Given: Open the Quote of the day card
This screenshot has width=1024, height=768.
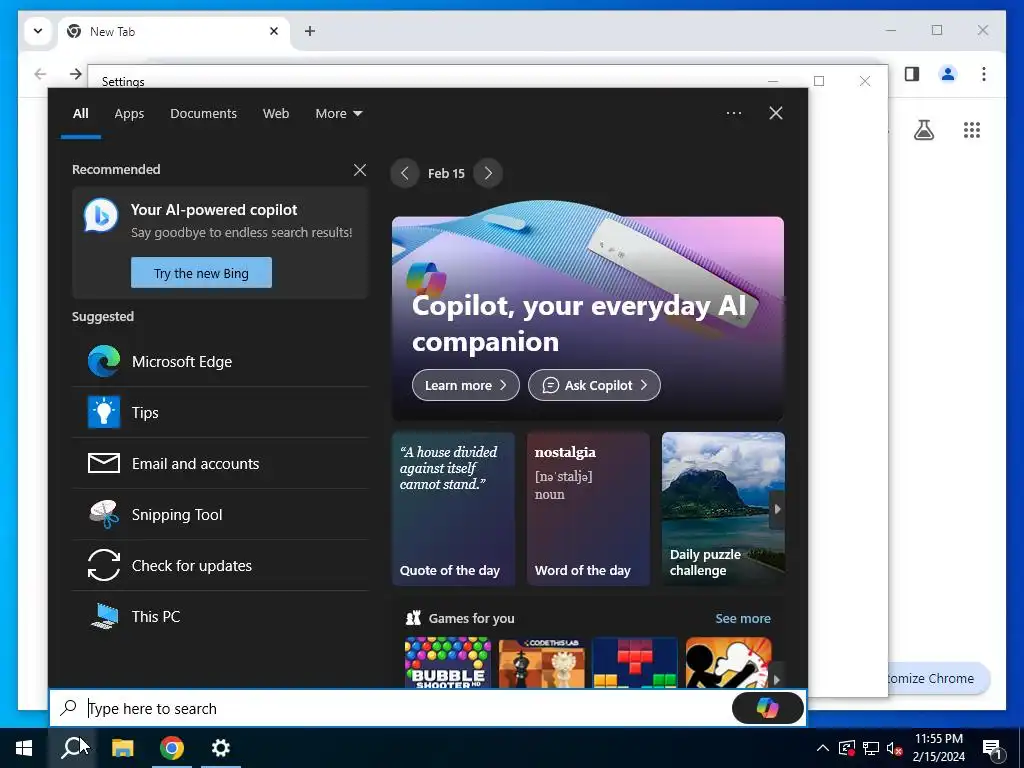Looking at the screenshot, I should tap(453, 508).
